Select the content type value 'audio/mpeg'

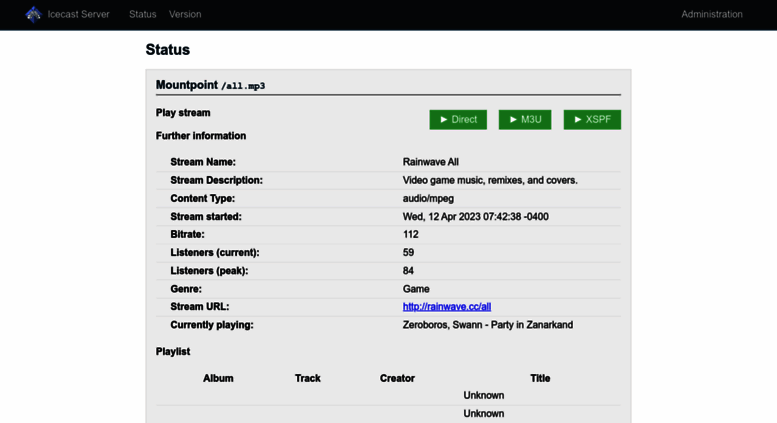point(428,199)
